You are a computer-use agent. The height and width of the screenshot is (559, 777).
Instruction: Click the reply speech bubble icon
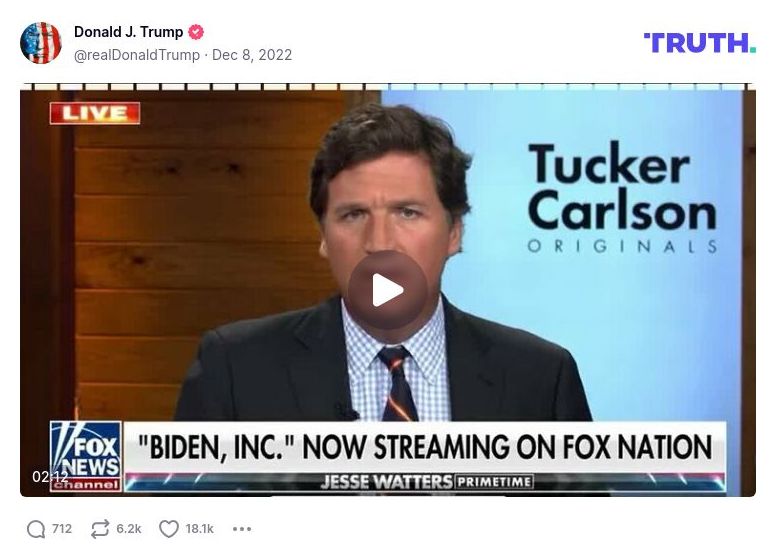point(36,529)
